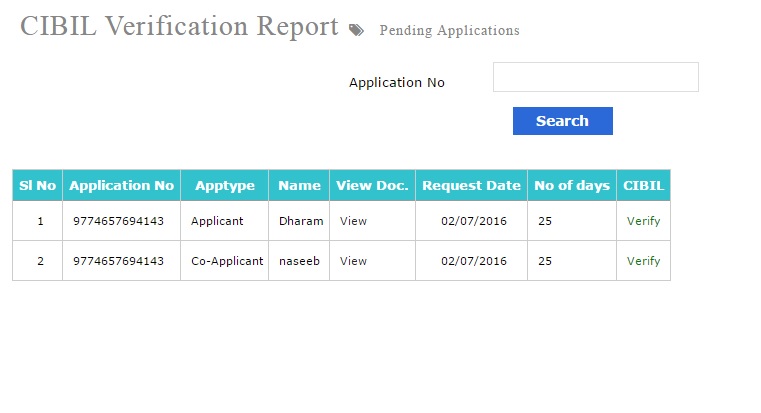This screenshot has width=761, height=413.
Task: Select application number 9774657694143 in row 1
Action: (118, 221)
